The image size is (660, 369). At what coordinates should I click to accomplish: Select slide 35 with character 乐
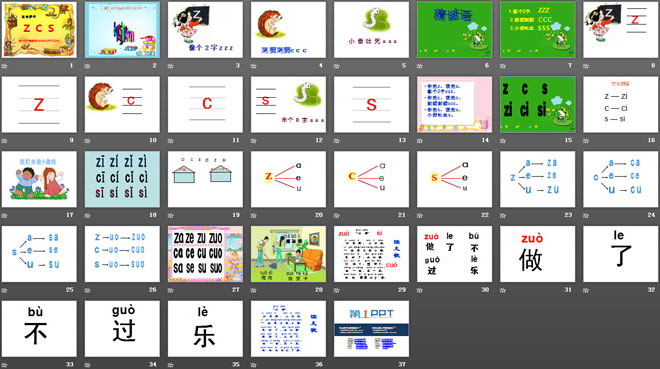click(x=205, y=329)
